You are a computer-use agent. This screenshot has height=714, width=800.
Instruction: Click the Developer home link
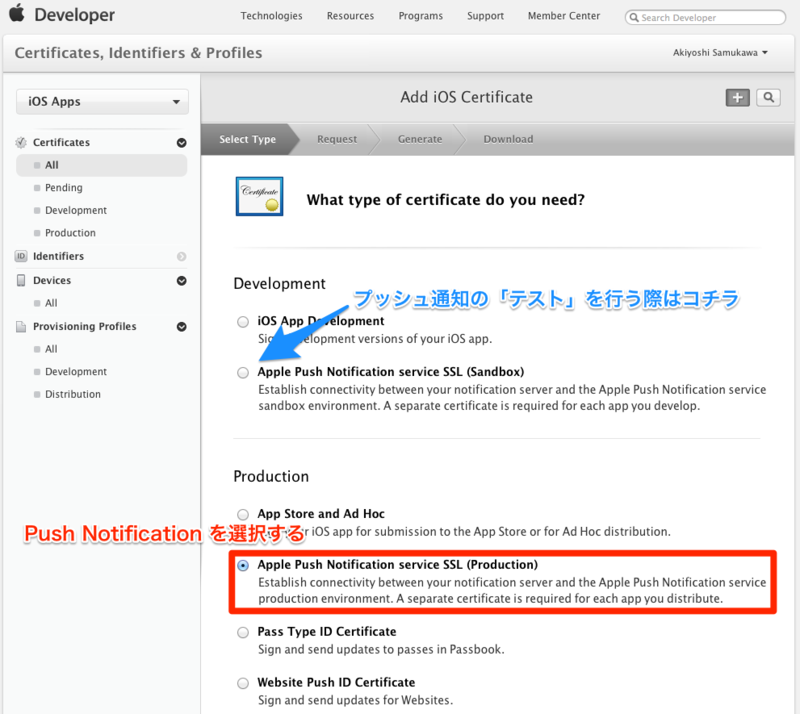[x=74, y=15]
